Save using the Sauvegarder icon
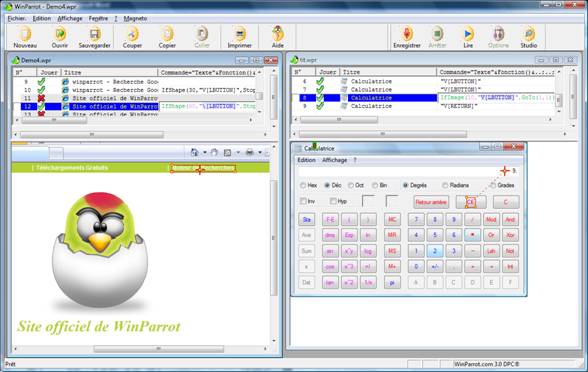The width and height of the screenshot is (588, 372). tap(94, 34)
